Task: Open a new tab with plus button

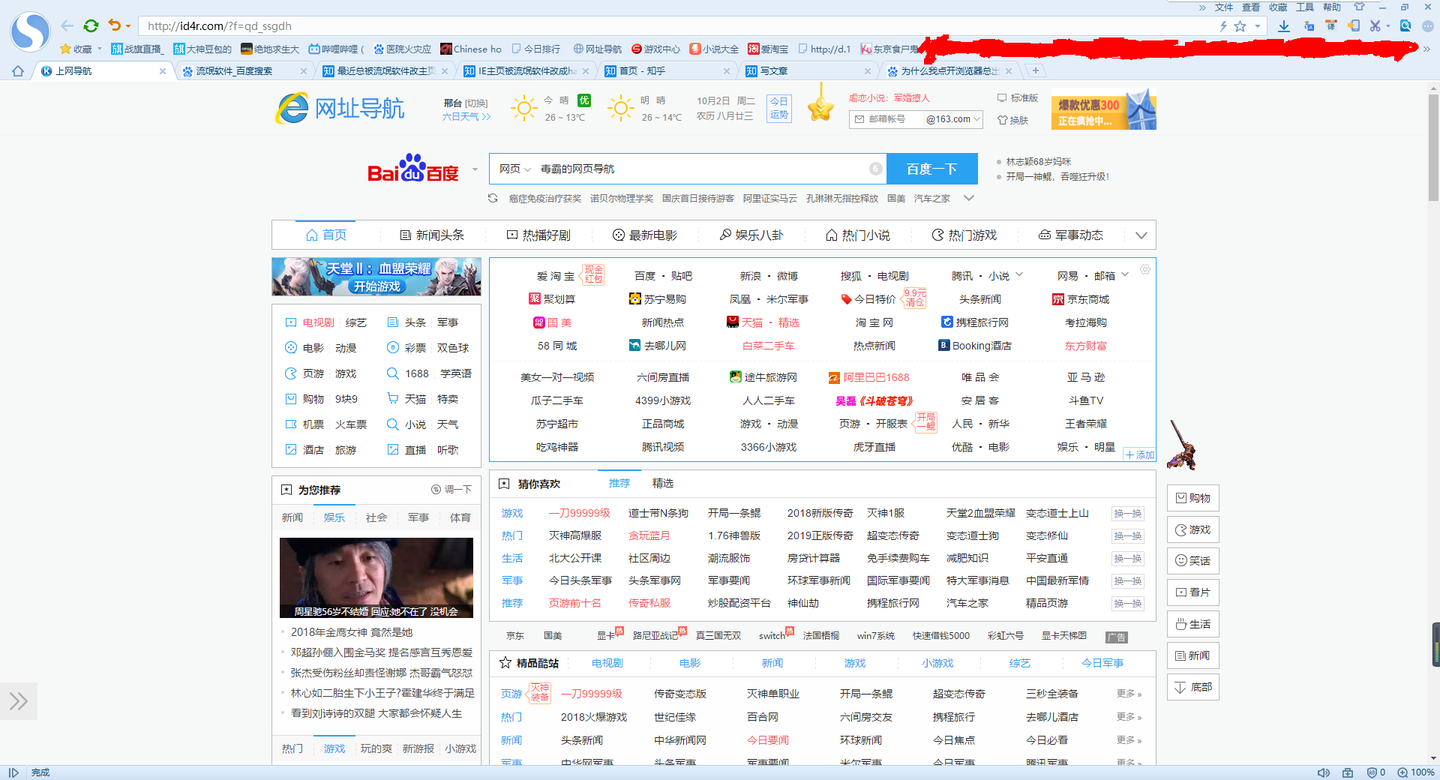Action: coord(1036,71)
